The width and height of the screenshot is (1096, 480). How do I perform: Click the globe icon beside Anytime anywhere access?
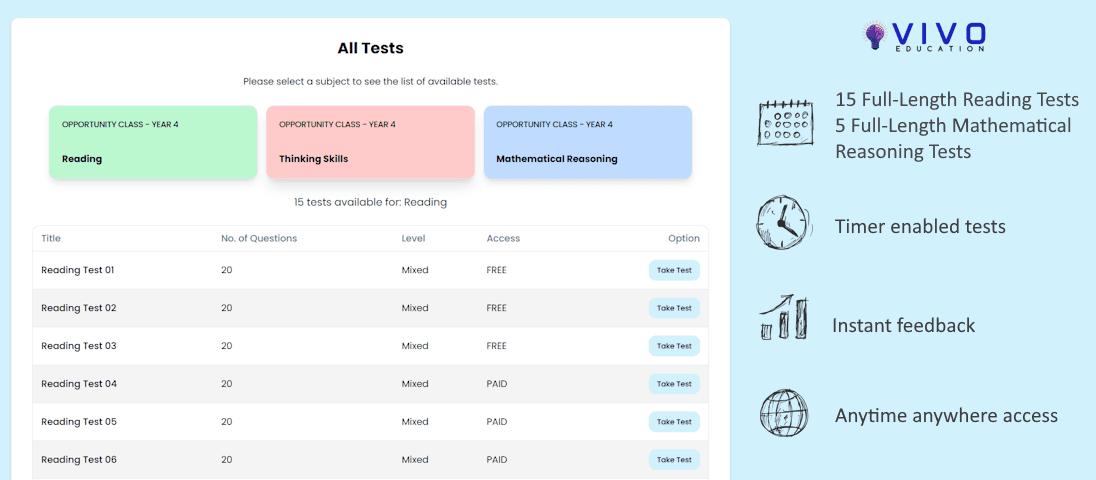784,413
